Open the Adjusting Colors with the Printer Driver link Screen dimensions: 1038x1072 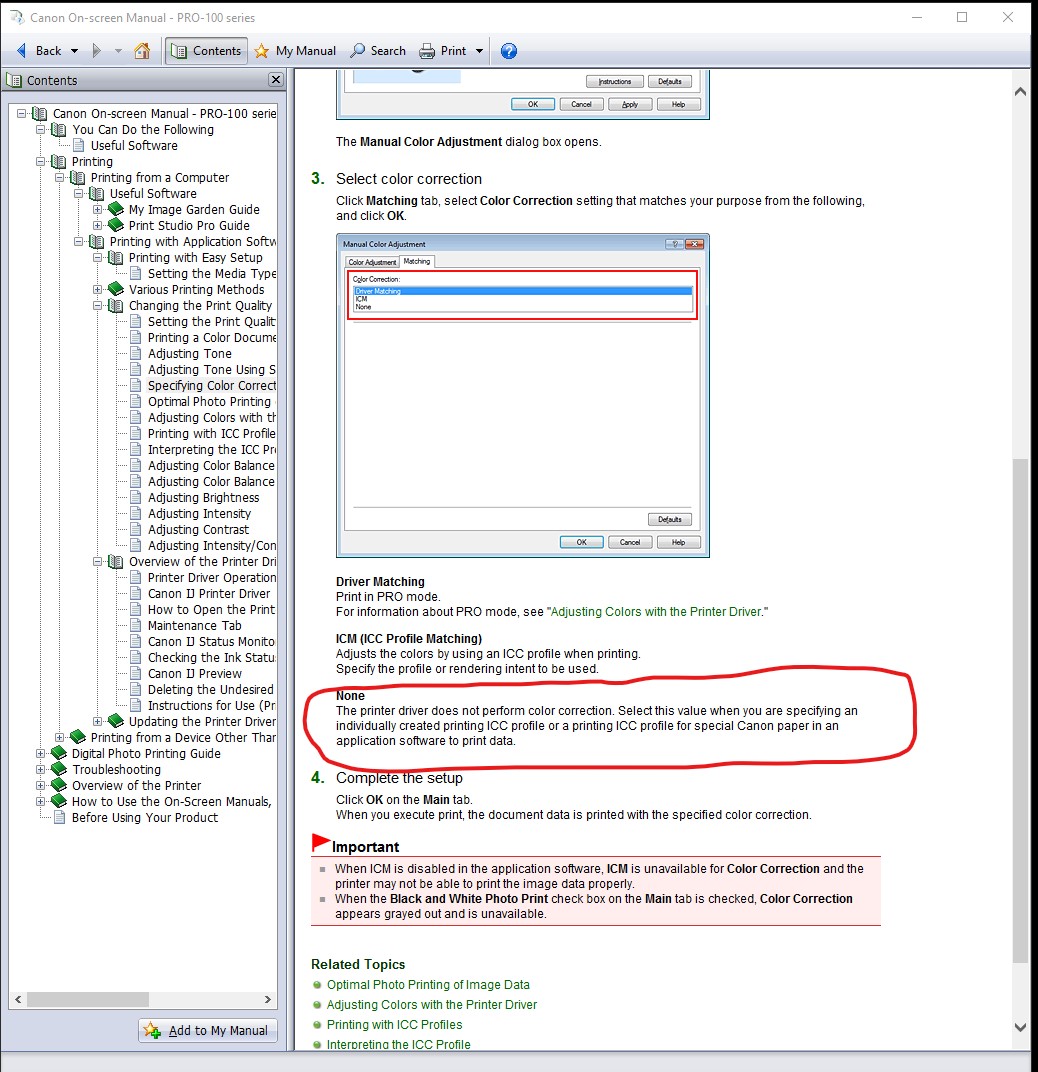(x=656, y=611)
